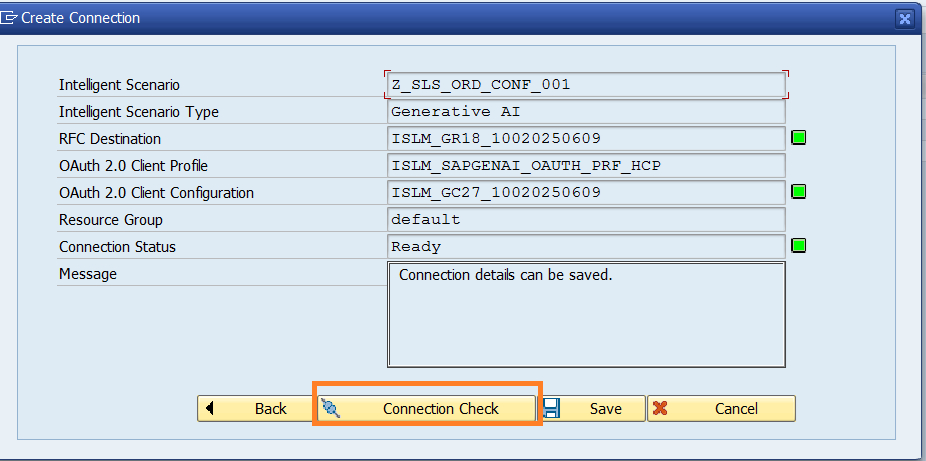Click the Create Connection title bar icon
The height and width of the screenshot is (461, 926).
[x=10, y=18]
